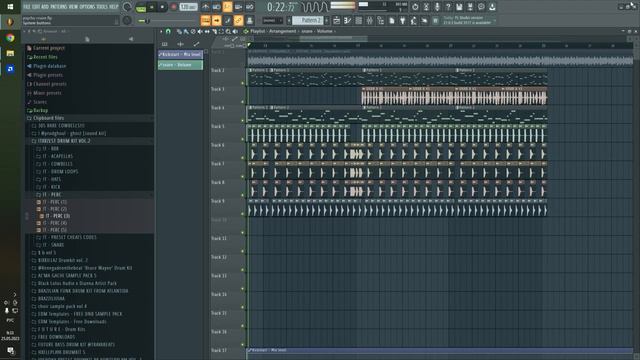Screen dimensions: 640x360
Task: Expand the 'IT - SNARE' folder
Action: [53, 245]
